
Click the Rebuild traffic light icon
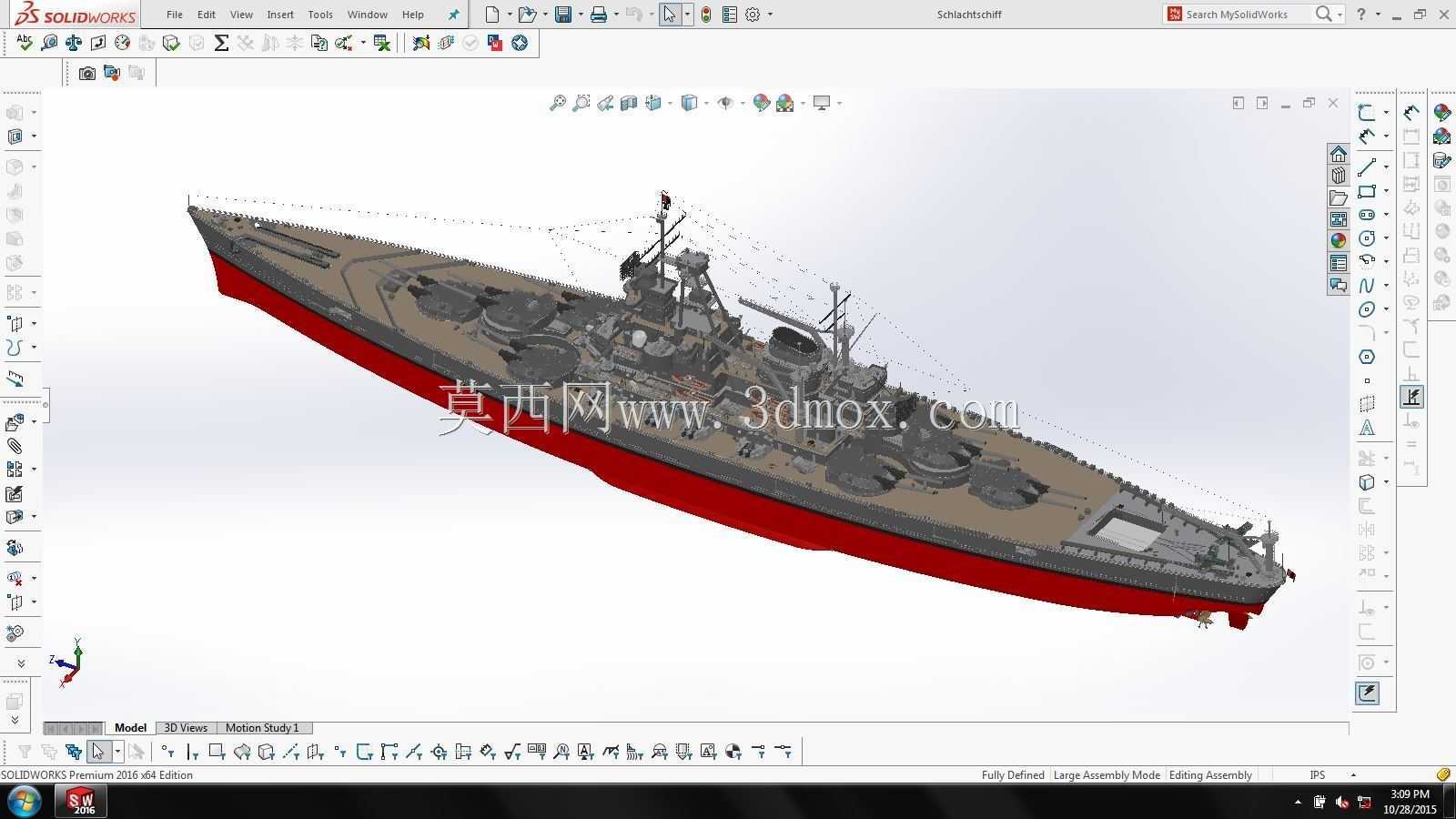pos(706,15)
